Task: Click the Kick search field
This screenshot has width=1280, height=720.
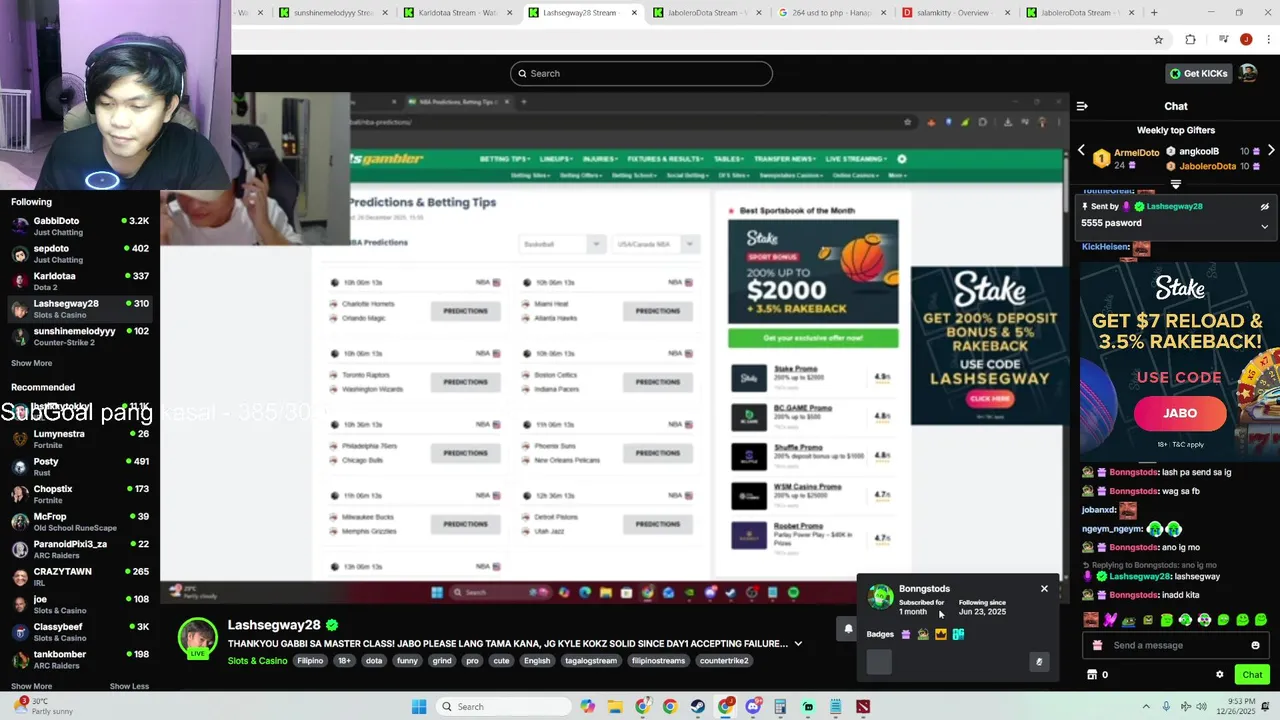Action: pos(641,73)
